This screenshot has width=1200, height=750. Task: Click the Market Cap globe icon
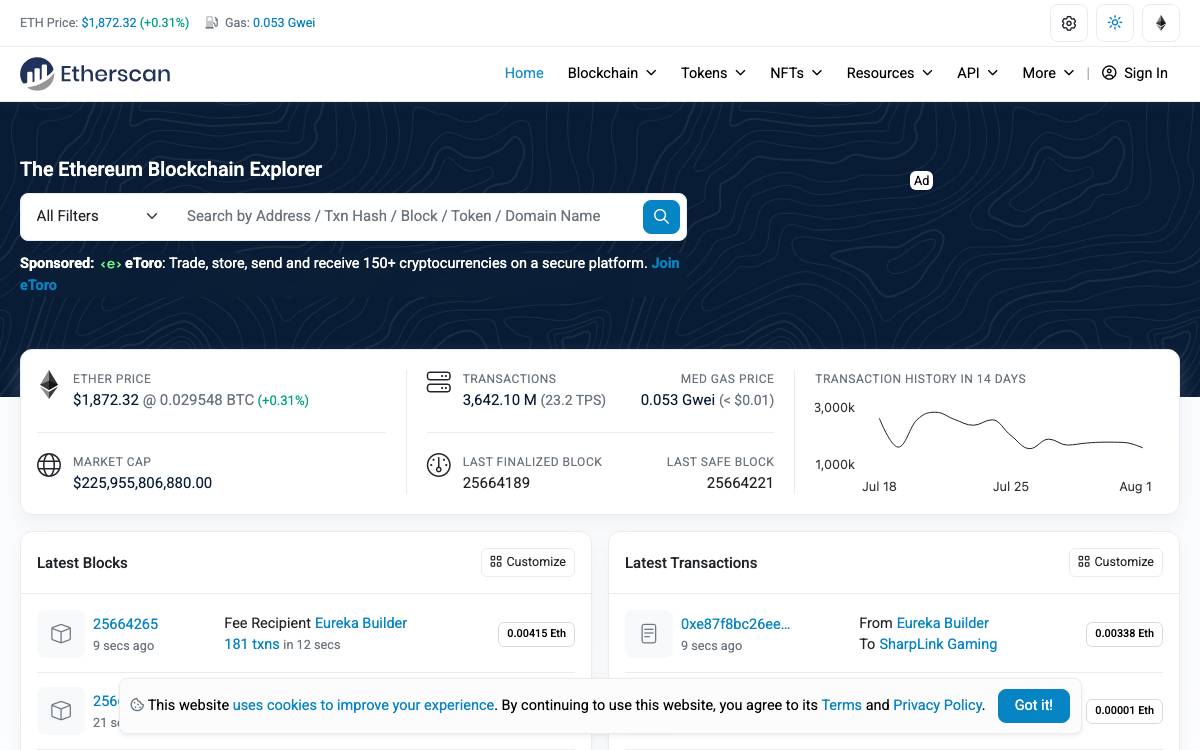pyautogui.click(x=49, y=465)
